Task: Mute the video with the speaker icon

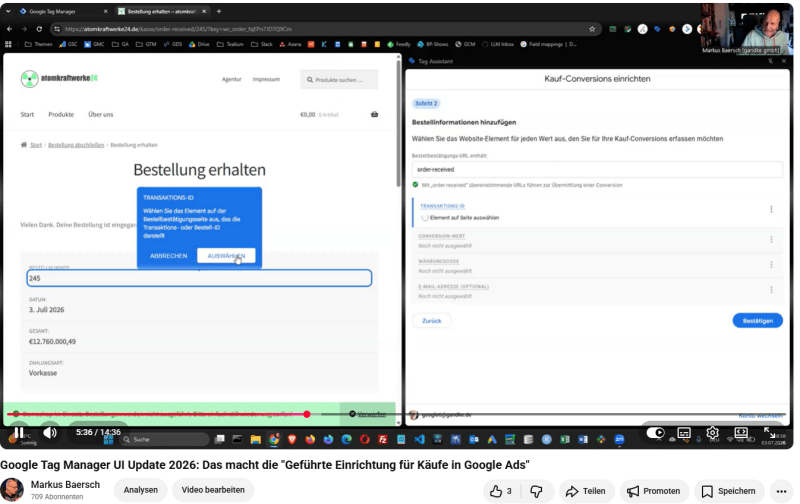Action: [49, 433]
